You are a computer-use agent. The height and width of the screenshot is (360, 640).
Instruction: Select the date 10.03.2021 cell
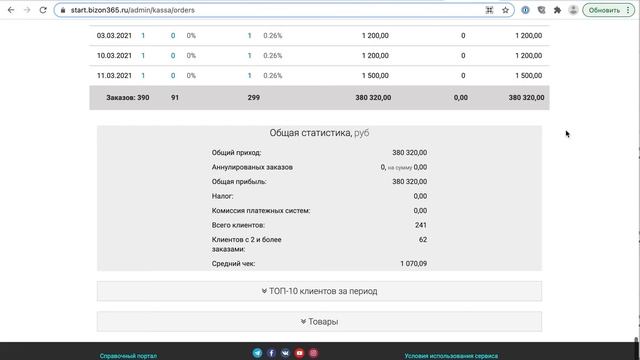(x=114, y=56)
